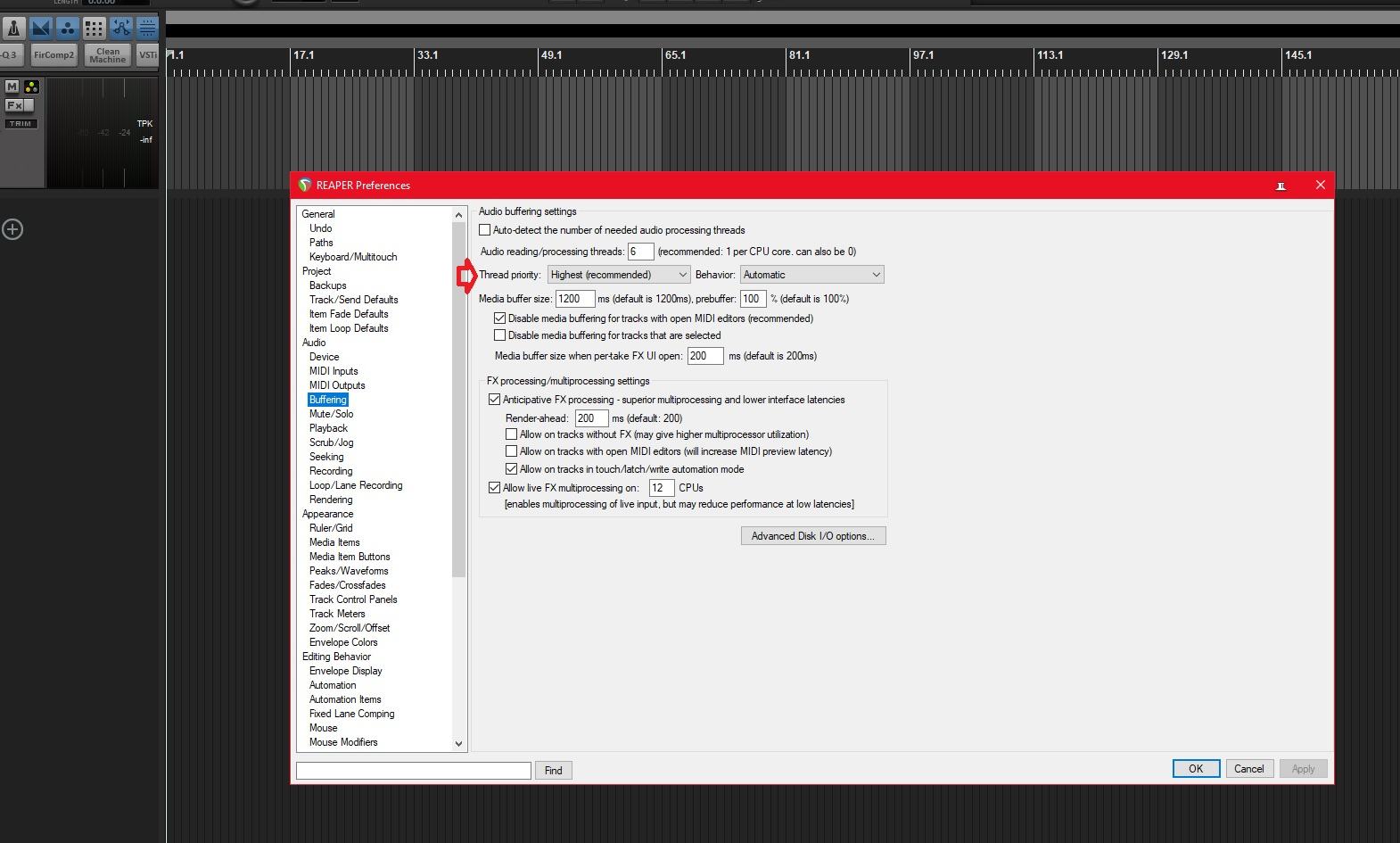
Task: Open Keyboard/Multitouch preferences page
Action: (x=353, y=257)
